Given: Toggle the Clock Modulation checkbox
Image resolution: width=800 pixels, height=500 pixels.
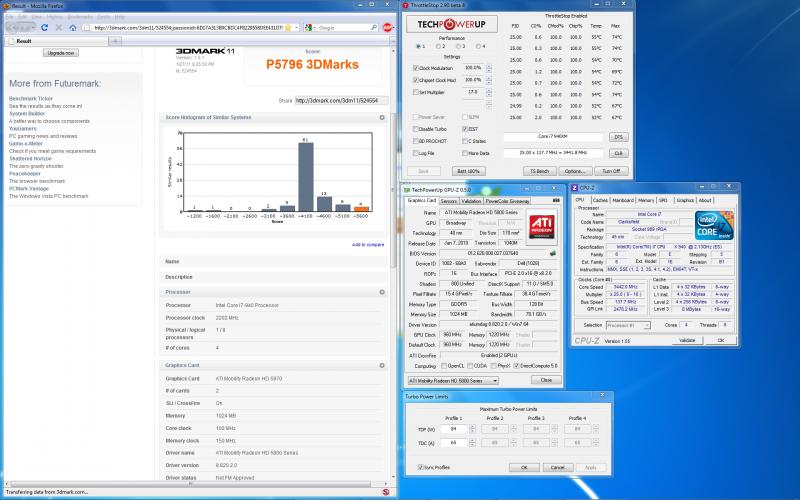Looking at the screenshot, I should pyautogui.click(x=416, y=68).
